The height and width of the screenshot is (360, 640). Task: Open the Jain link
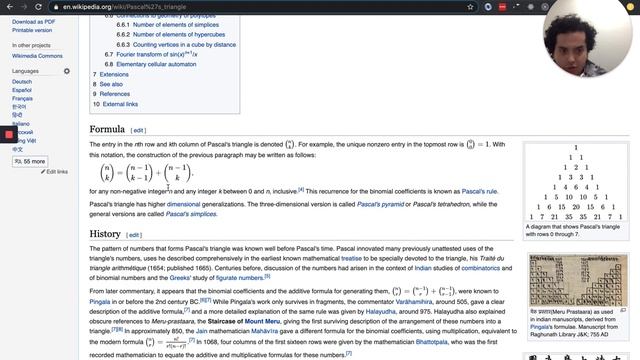click(x=201, y=331)
